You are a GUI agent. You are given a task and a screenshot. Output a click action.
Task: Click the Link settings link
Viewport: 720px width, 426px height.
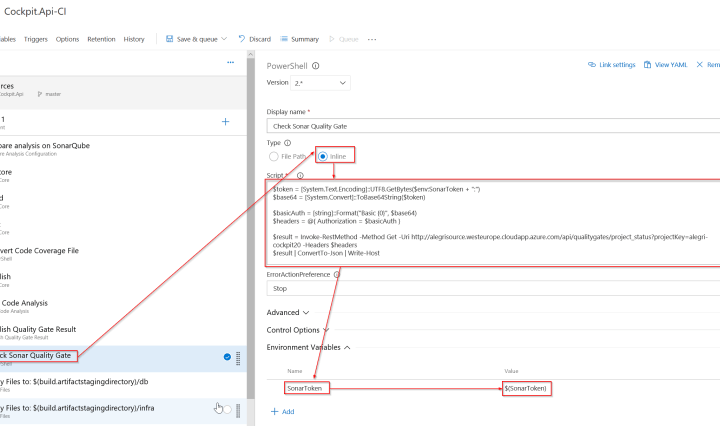(611, 65)
